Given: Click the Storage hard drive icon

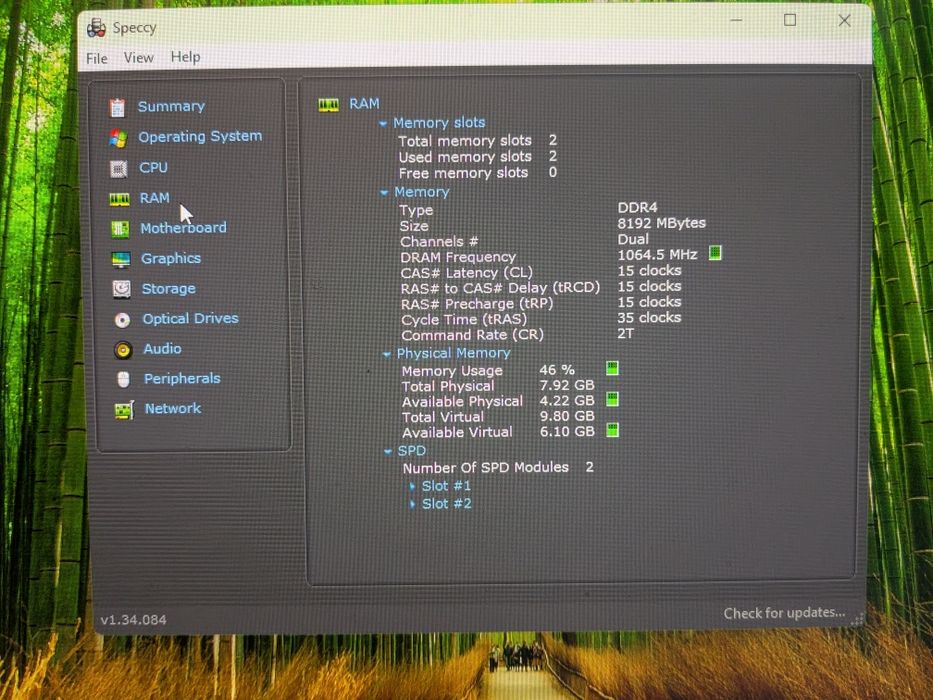Looking at the screenshot, I should 121,289.
